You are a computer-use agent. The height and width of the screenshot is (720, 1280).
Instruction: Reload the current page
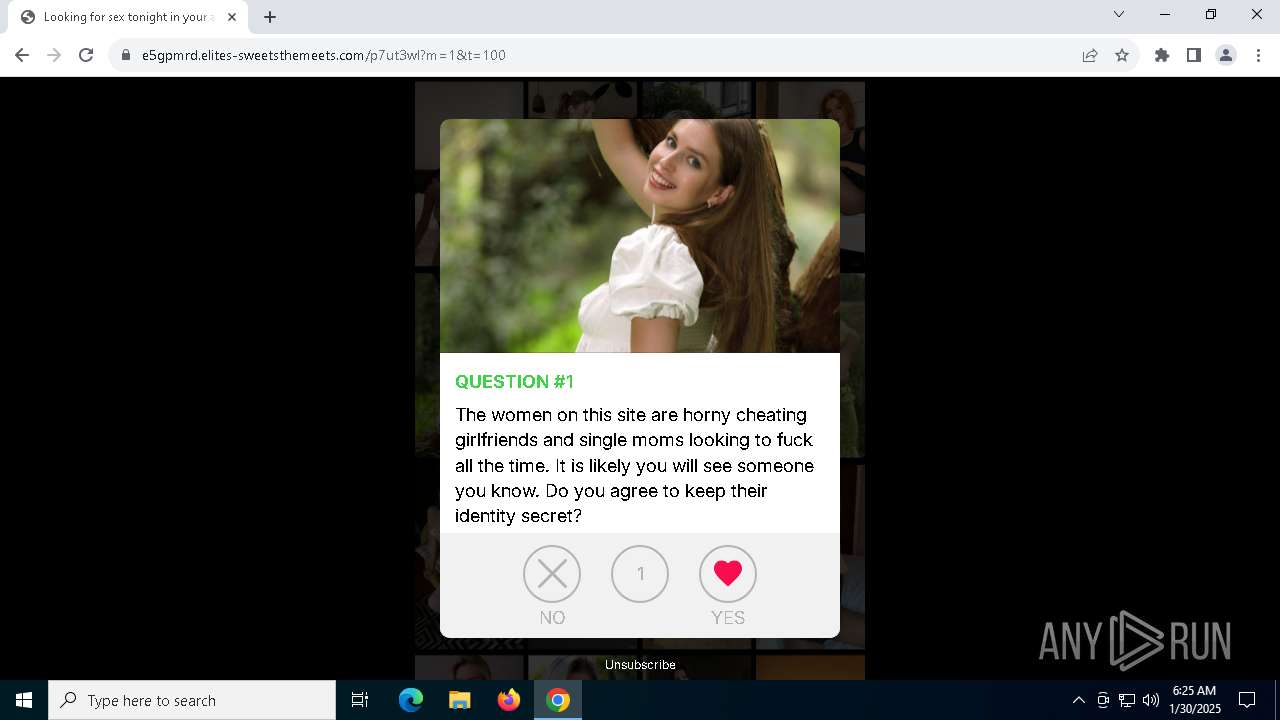click(86, 55)
